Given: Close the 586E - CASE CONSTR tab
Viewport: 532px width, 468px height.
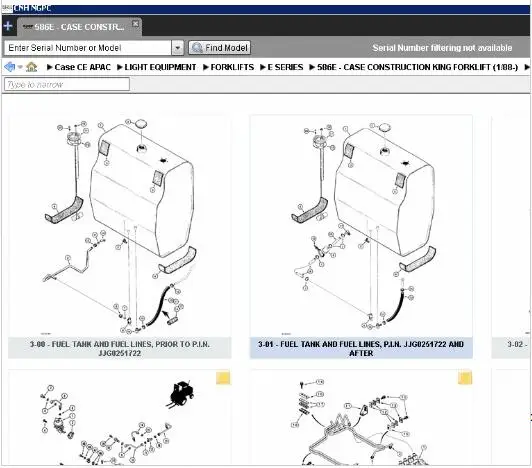Looking at the screenshot, I should pos(135,23).
